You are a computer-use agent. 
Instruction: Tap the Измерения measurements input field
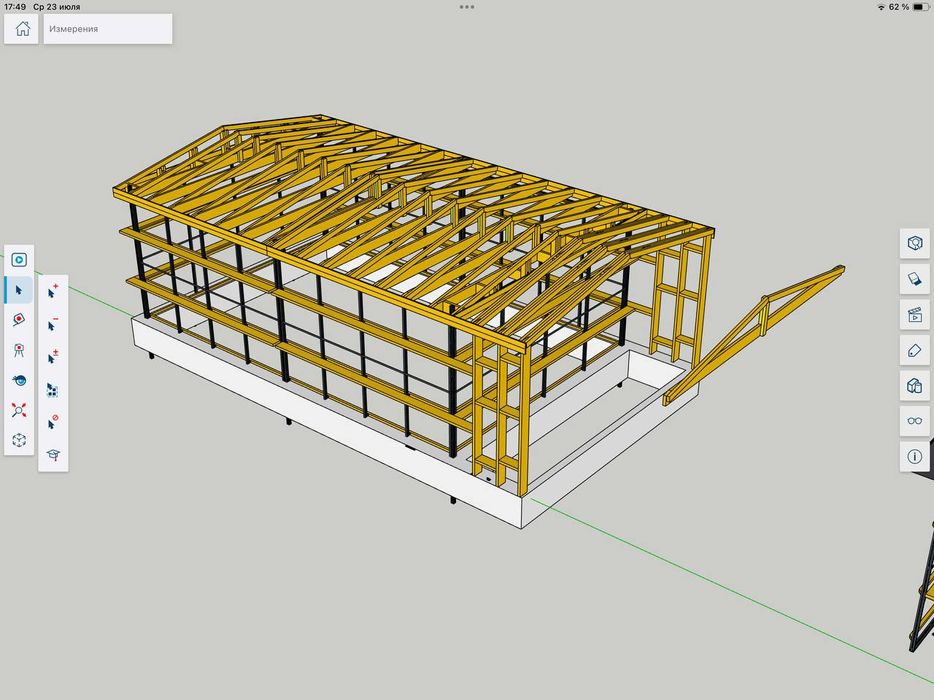pyautogui.click(x=108, y=29)
